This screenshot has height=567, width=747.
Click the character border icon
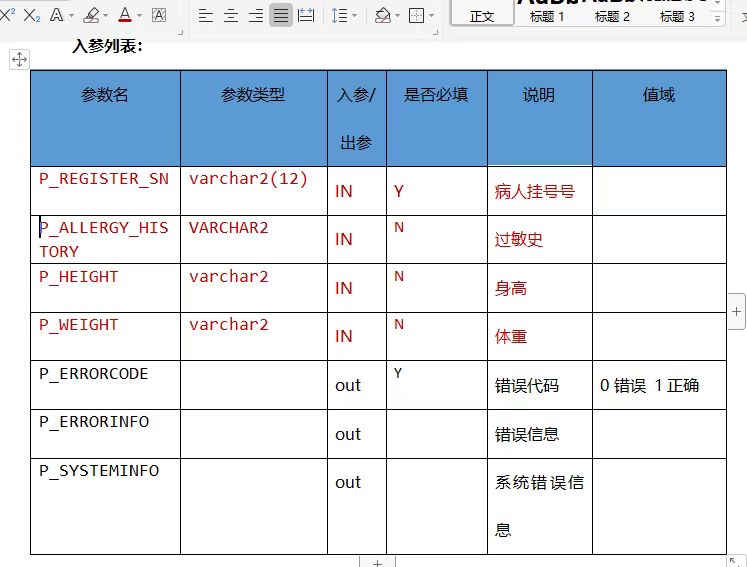click(159, 15)
